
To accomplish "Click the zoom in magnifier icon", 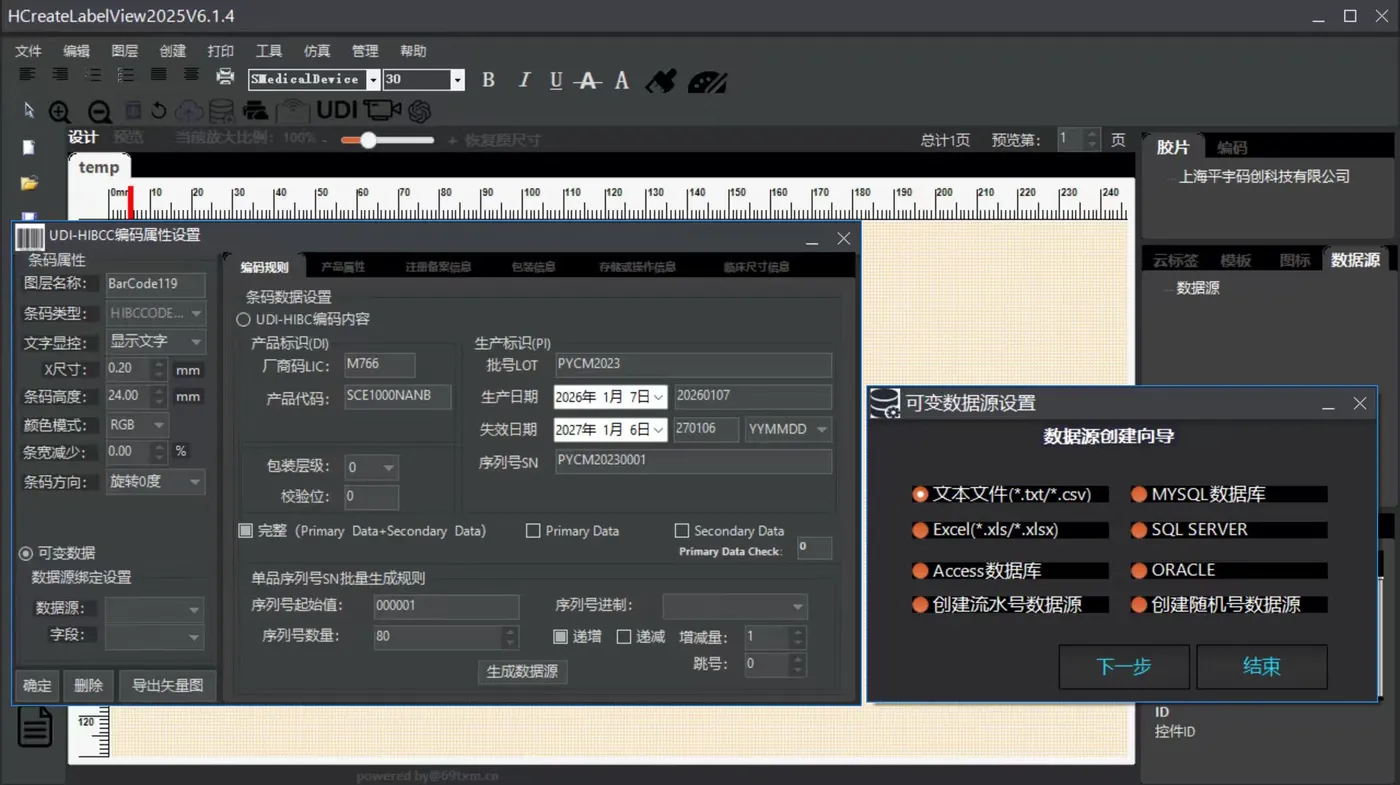I will click(x=60, y=112).
